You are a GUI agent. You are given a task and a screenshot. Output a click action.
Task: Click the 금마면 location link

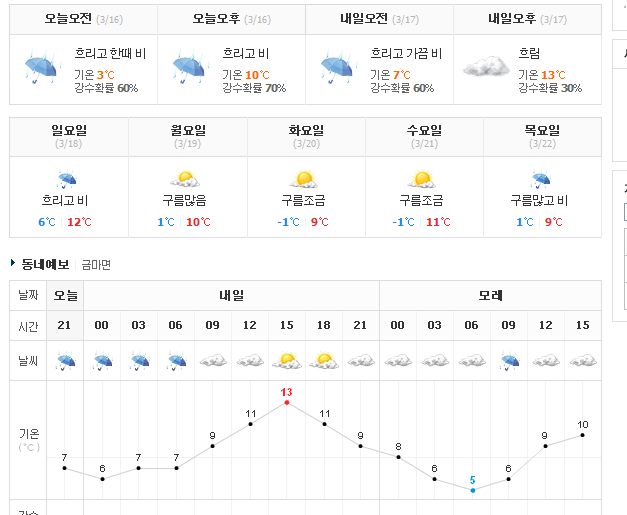point(96,264)
